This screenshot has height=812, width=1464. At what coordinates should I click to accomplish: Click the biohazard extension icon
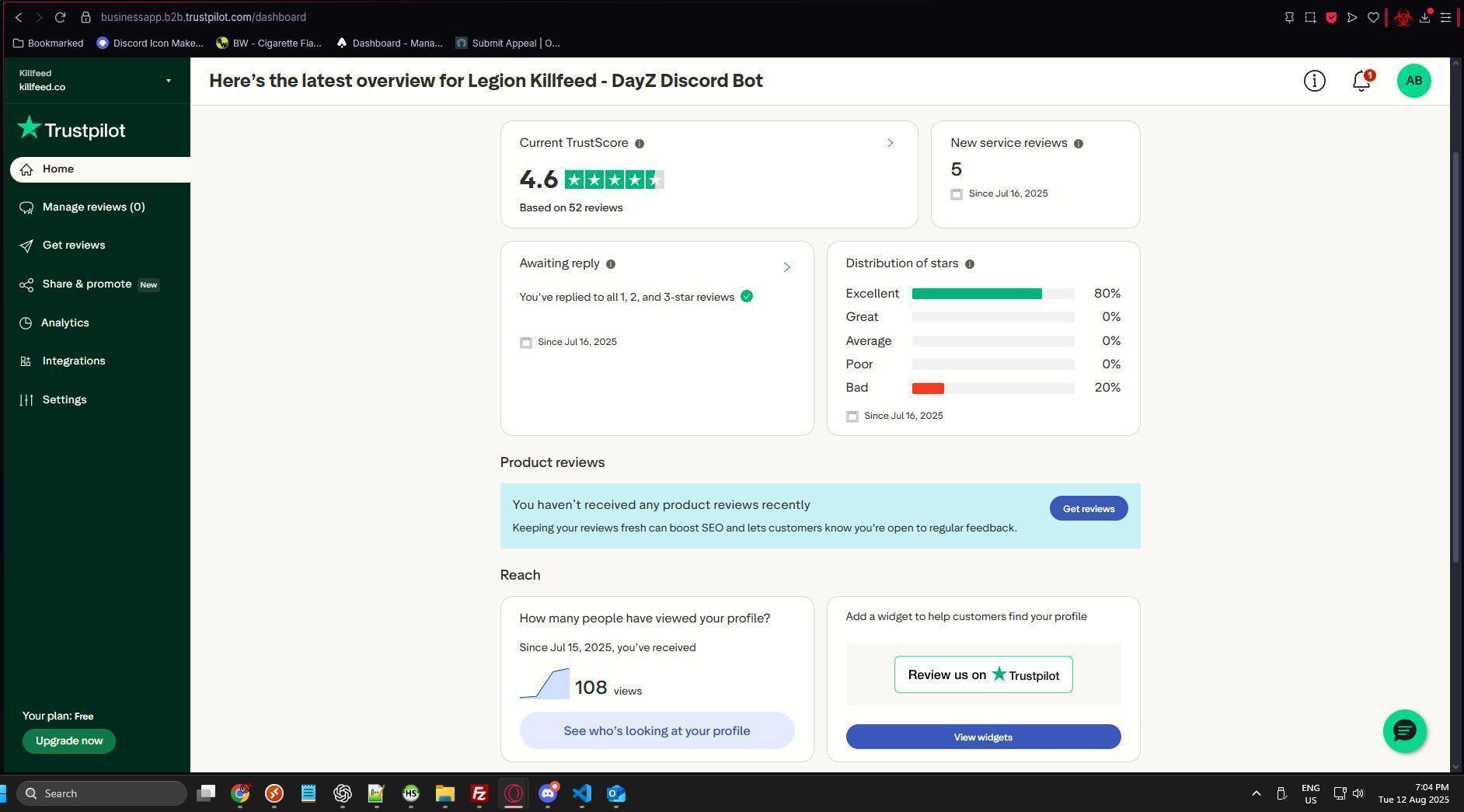pos(1403,17)
